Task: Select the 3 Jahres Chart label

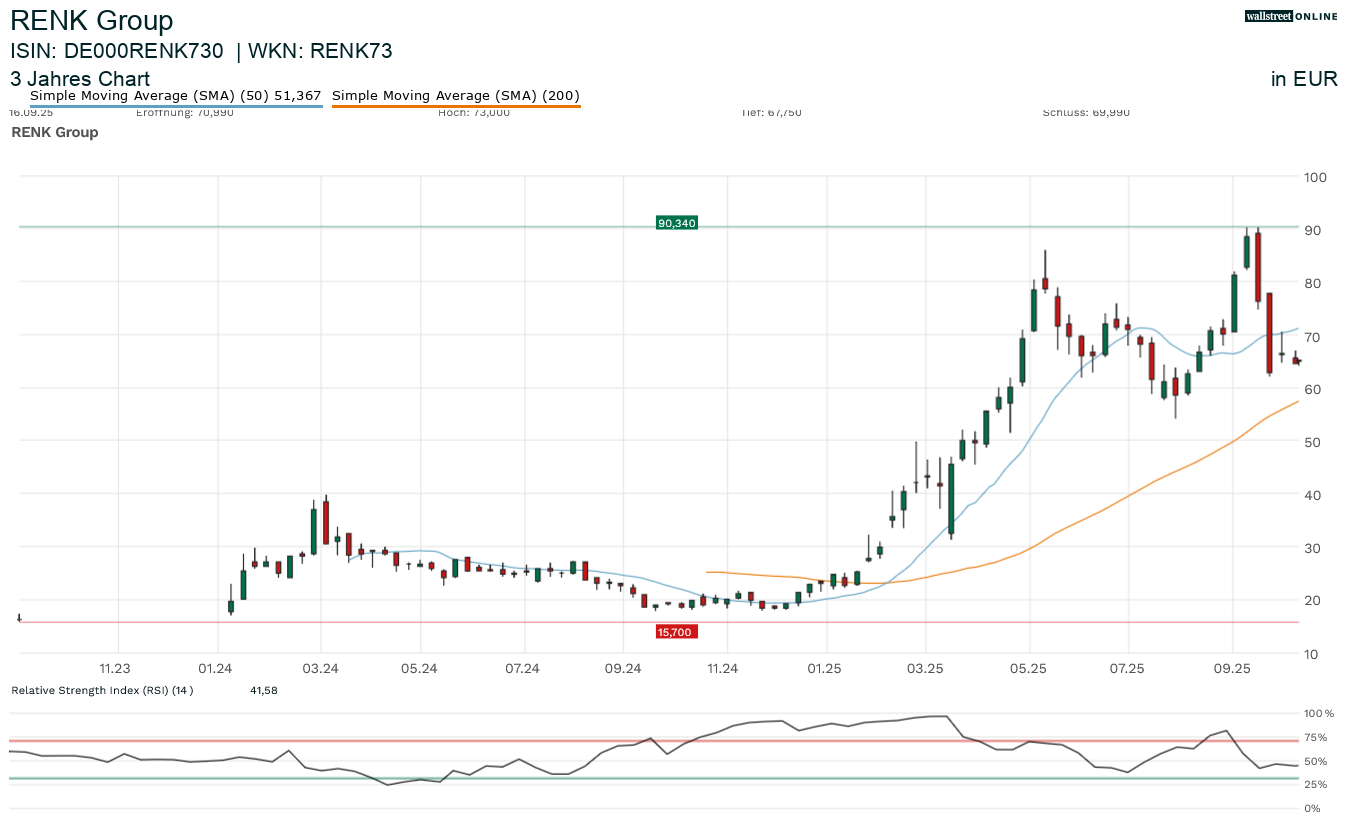Action: tap(80, 79)
